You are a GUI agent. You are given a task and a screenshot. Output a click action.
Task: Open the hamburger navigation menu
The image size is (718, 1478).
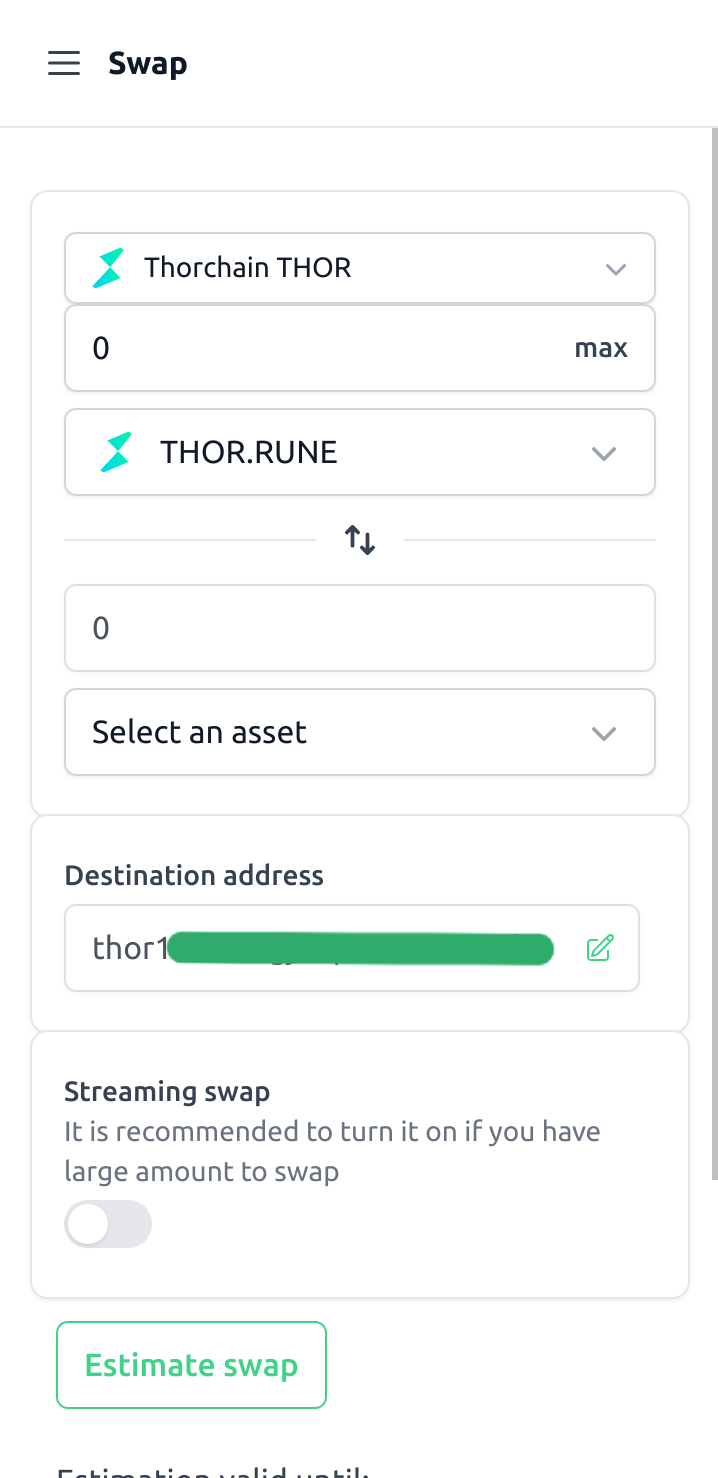[x=64, y=64]
